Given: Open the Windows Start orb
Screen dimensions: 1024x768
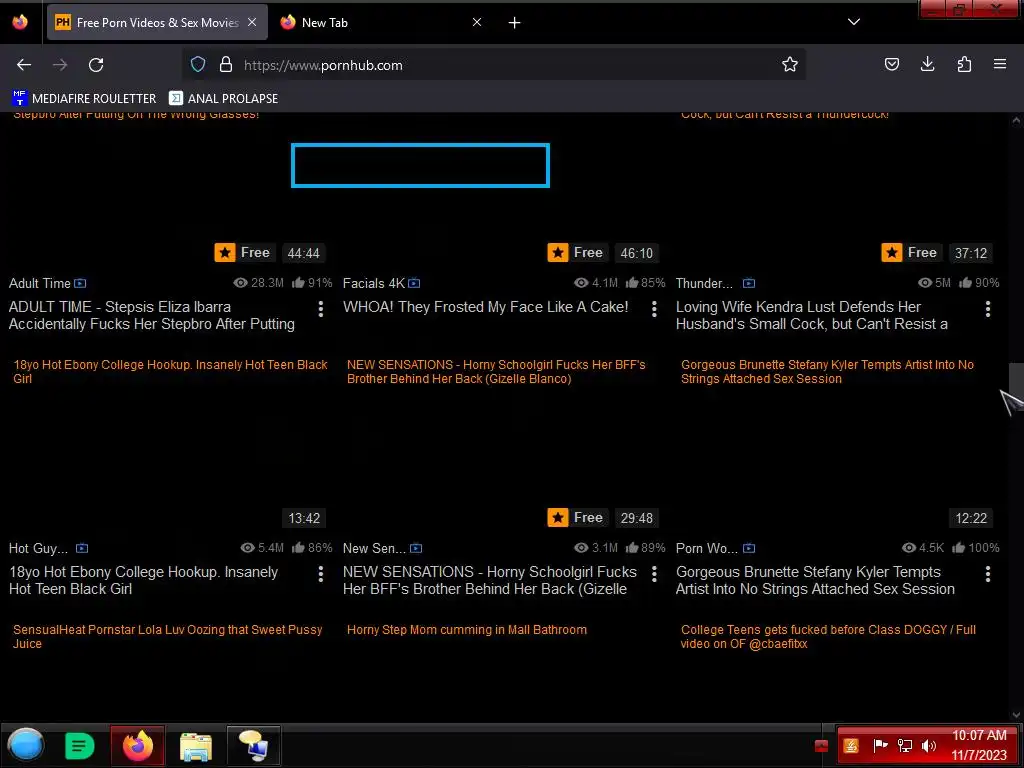Looking at the screenshot, I should (25, 745).
